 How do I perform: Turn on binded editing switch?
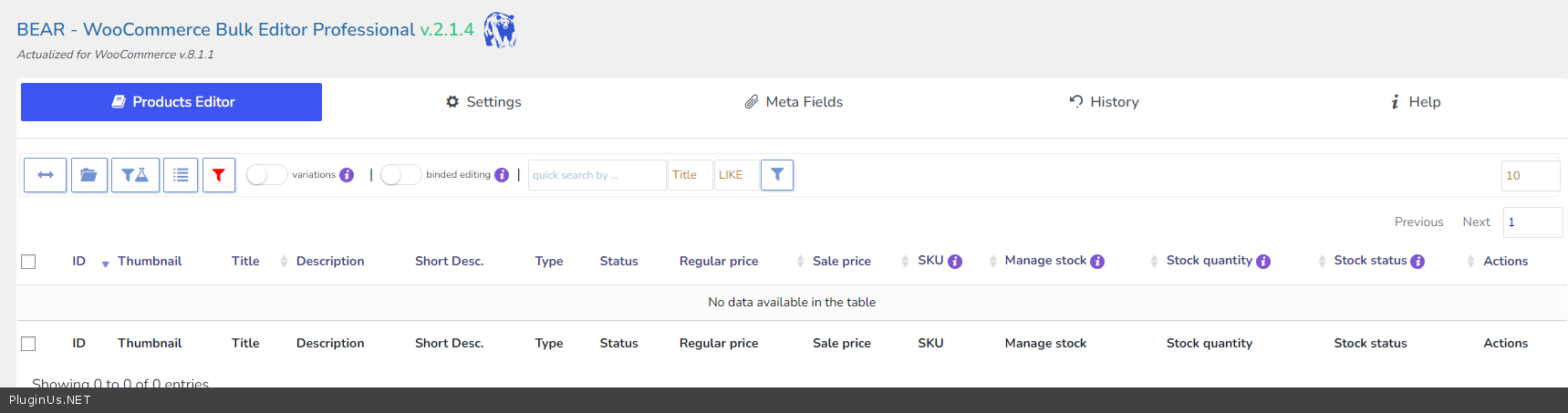(400, 175)
